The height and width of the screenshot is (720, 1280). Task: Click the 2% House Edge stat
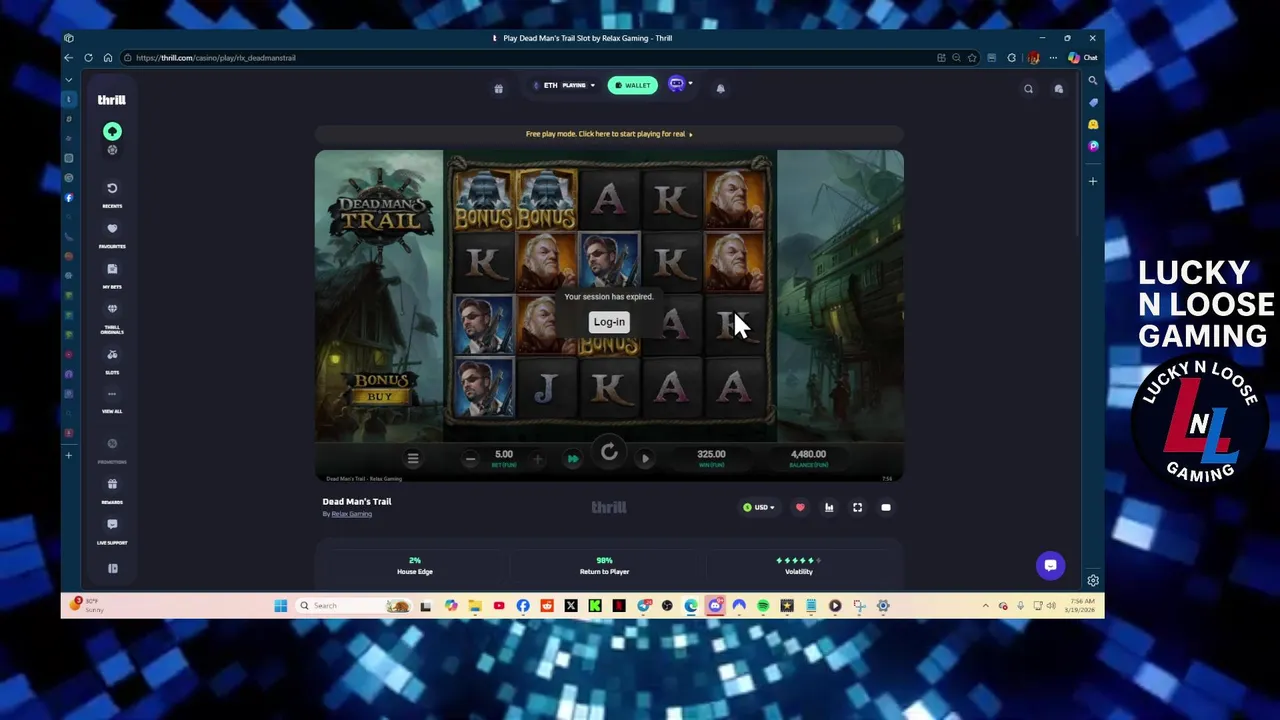[414, 566]
